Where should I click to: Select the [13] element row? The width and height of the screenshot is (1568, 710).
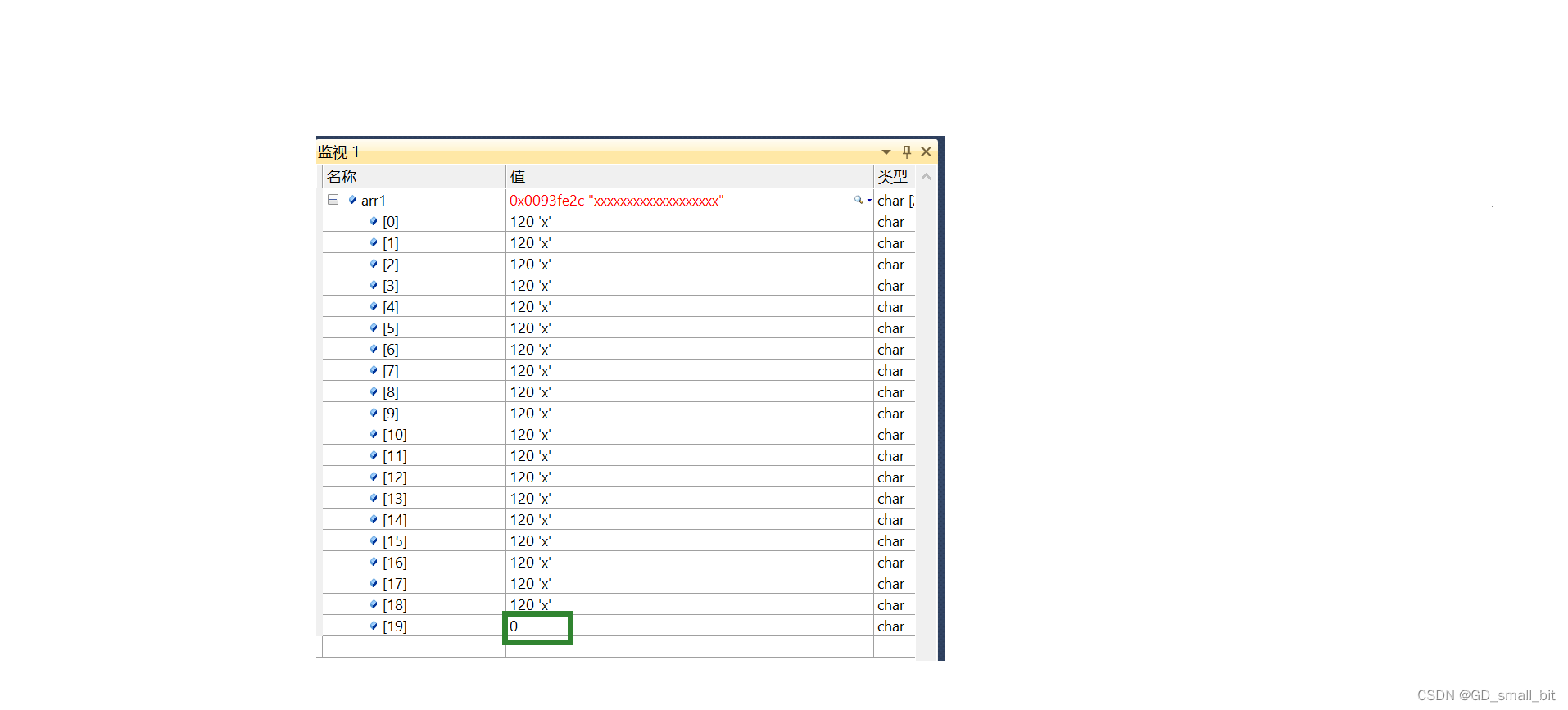tap(619, 499)
